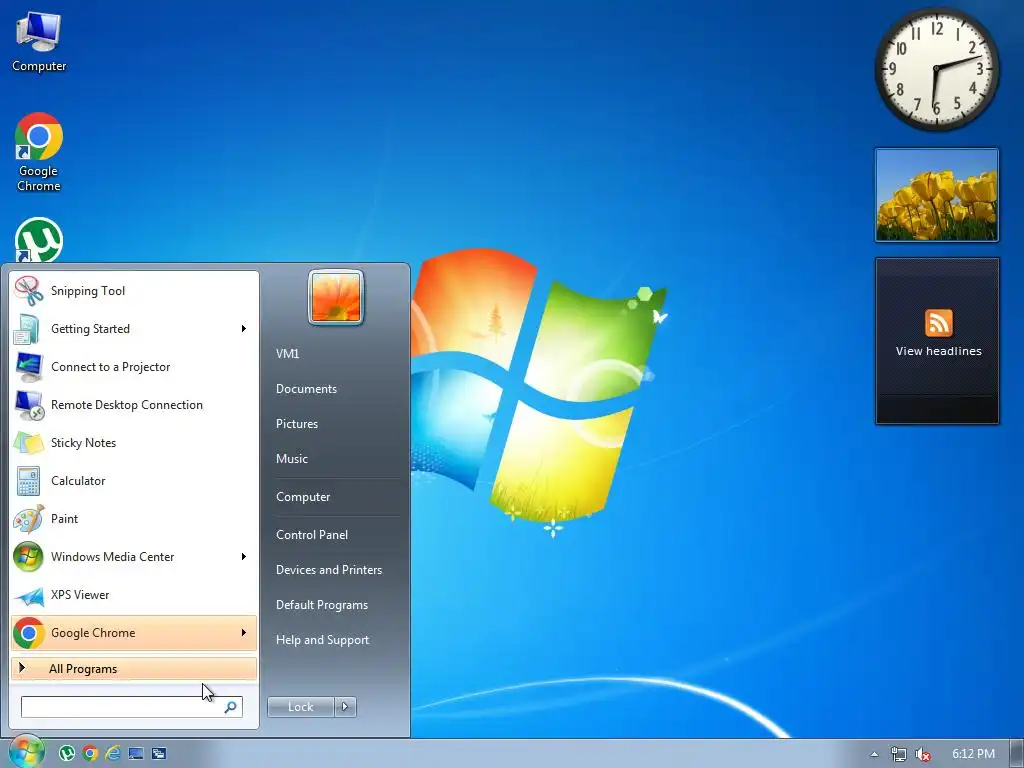Launch Internet Explorer from taskbar

click(113, 754)
